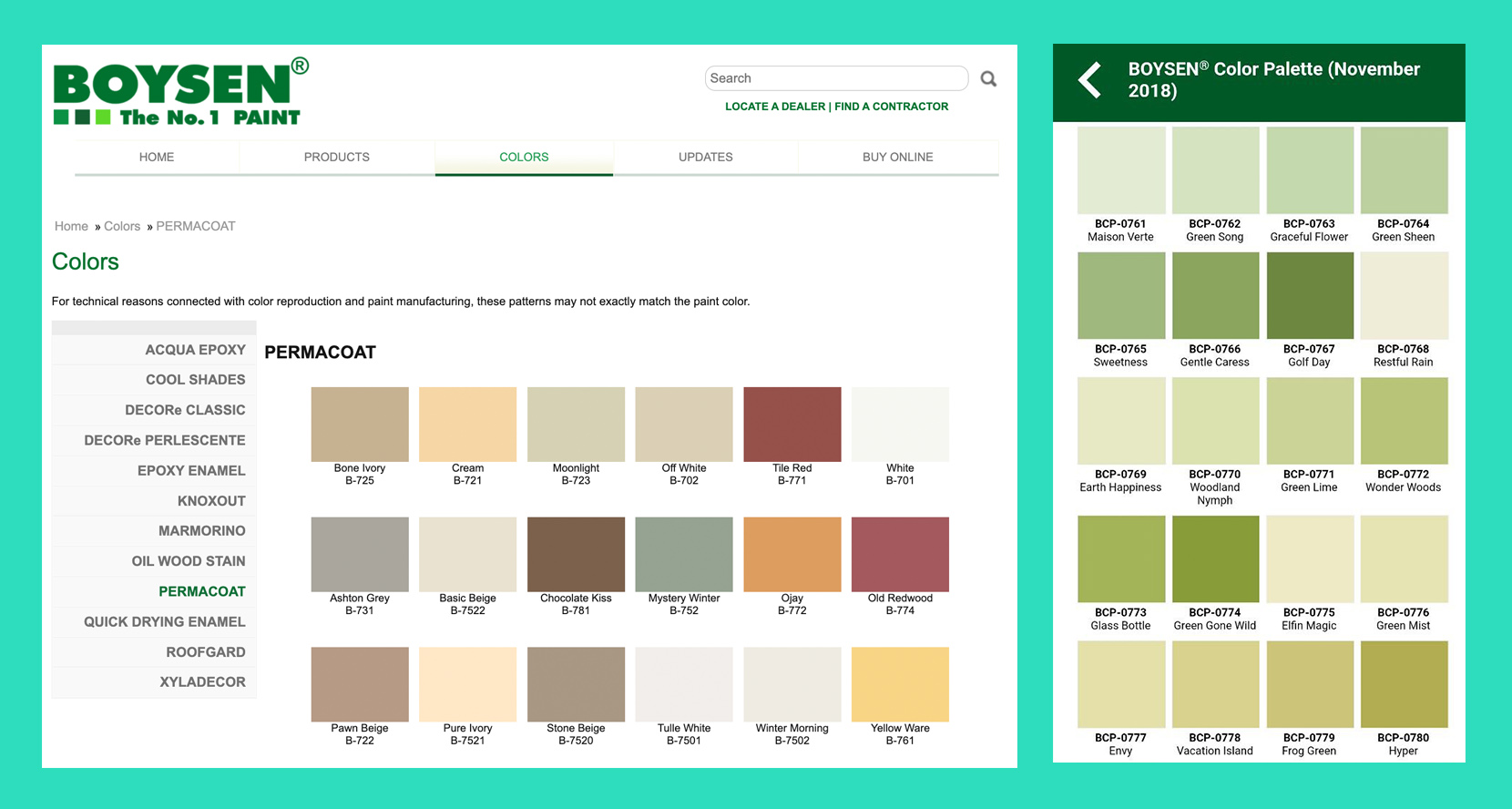Open DECORe PERLESCENTE category

(x=154, y=440)
